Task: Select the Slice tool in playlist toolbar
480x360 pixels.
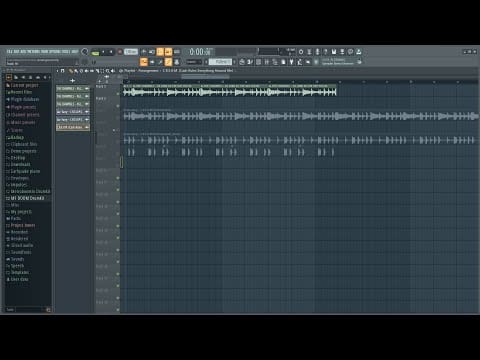Action: 97,71
